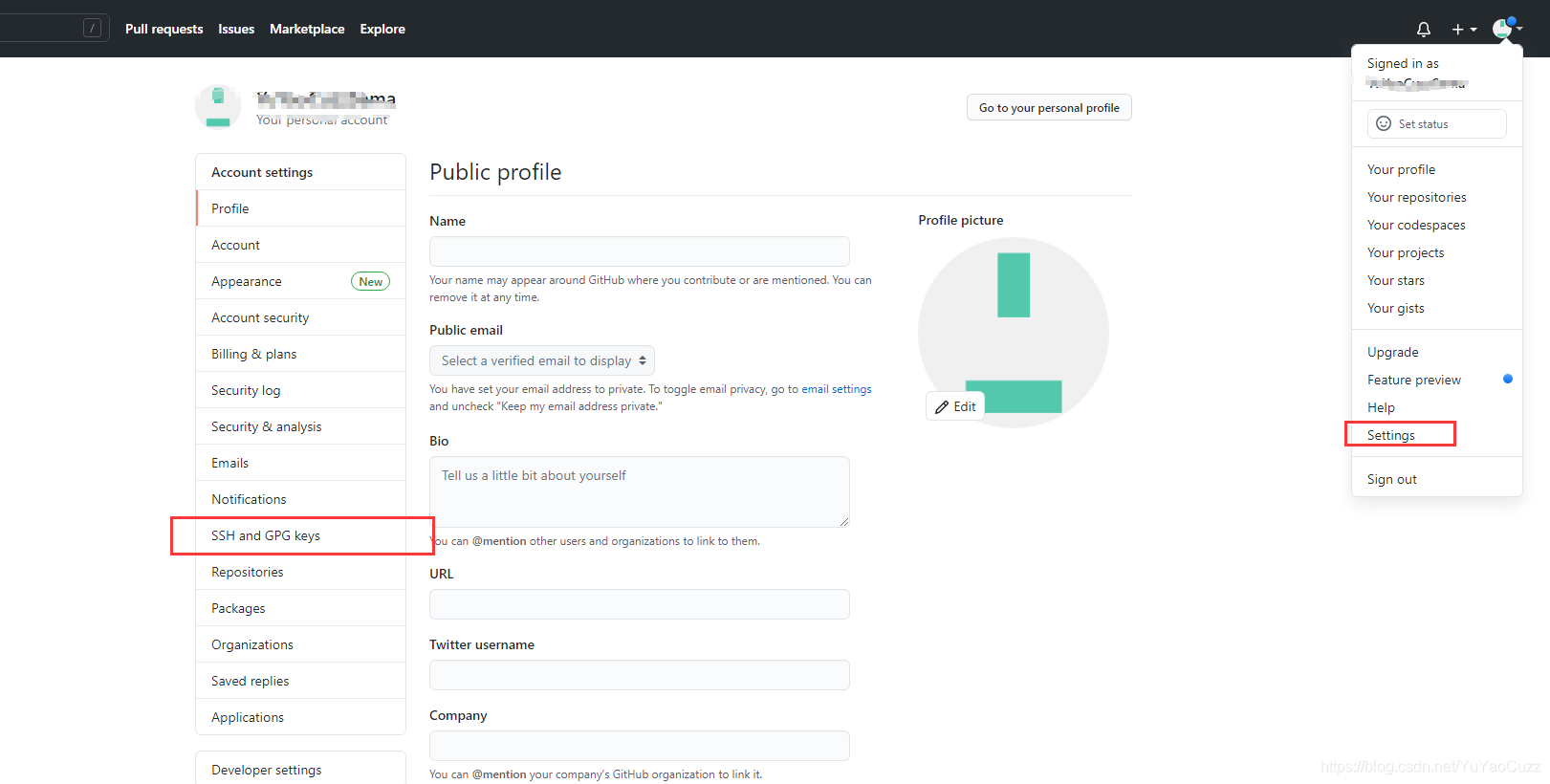Image resolution: width=1550 pixels, height=784 pixels.
Task: Open Settings from user menu
Action: point(1437,435)
